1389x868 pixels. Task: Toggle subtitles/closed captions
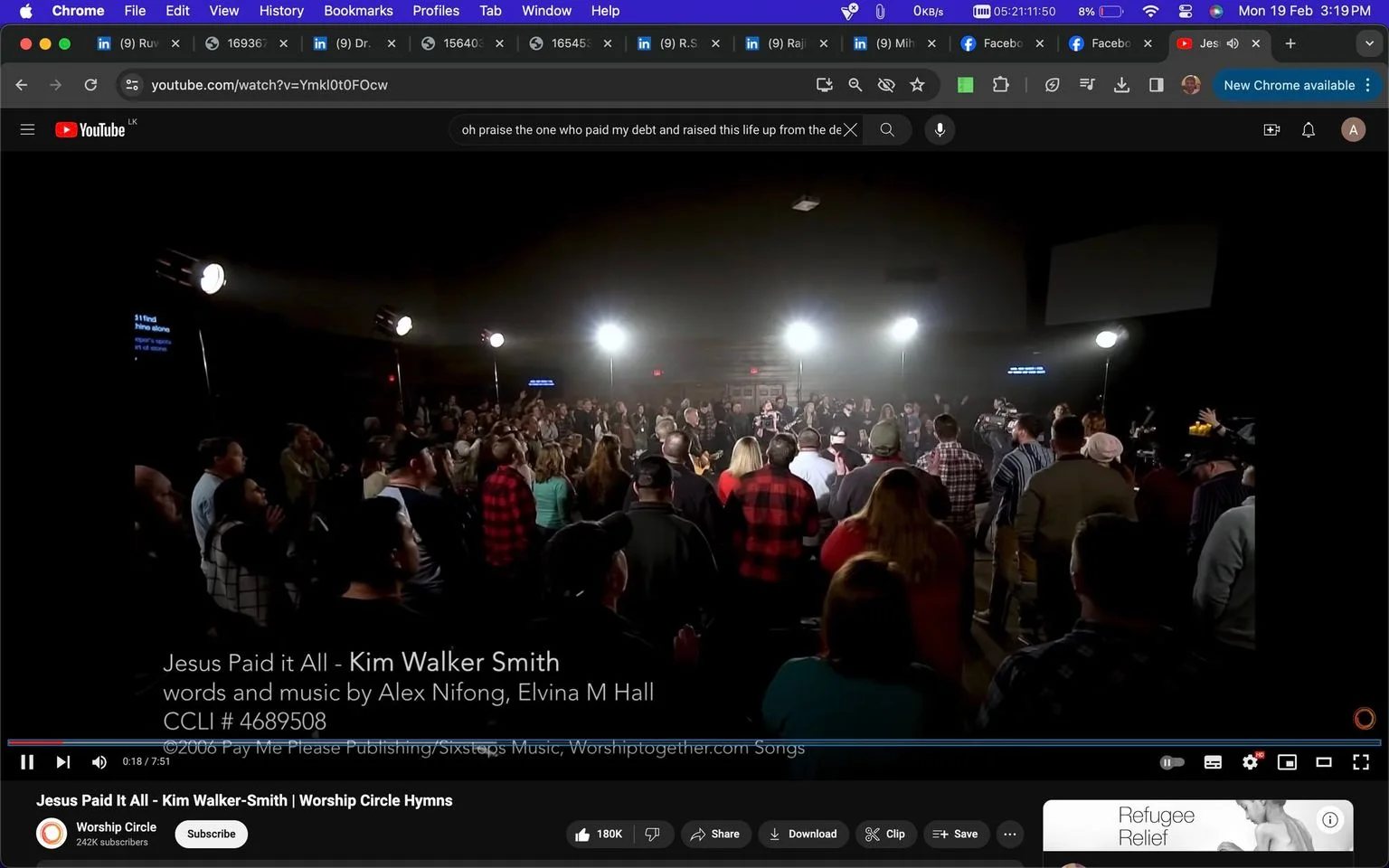coord(1213,762)
